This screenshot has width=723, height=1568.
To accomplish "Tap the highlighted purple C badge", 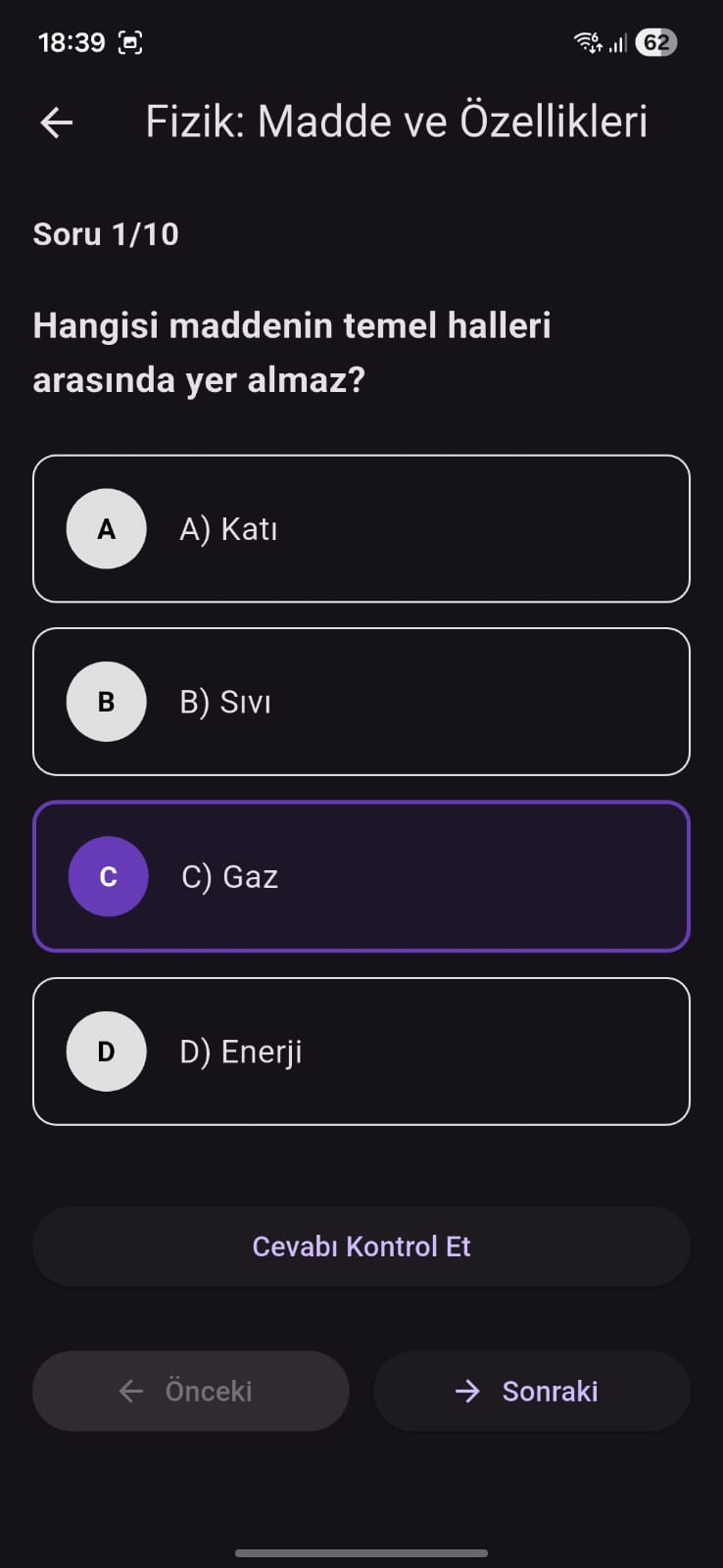I will (108, 876).
